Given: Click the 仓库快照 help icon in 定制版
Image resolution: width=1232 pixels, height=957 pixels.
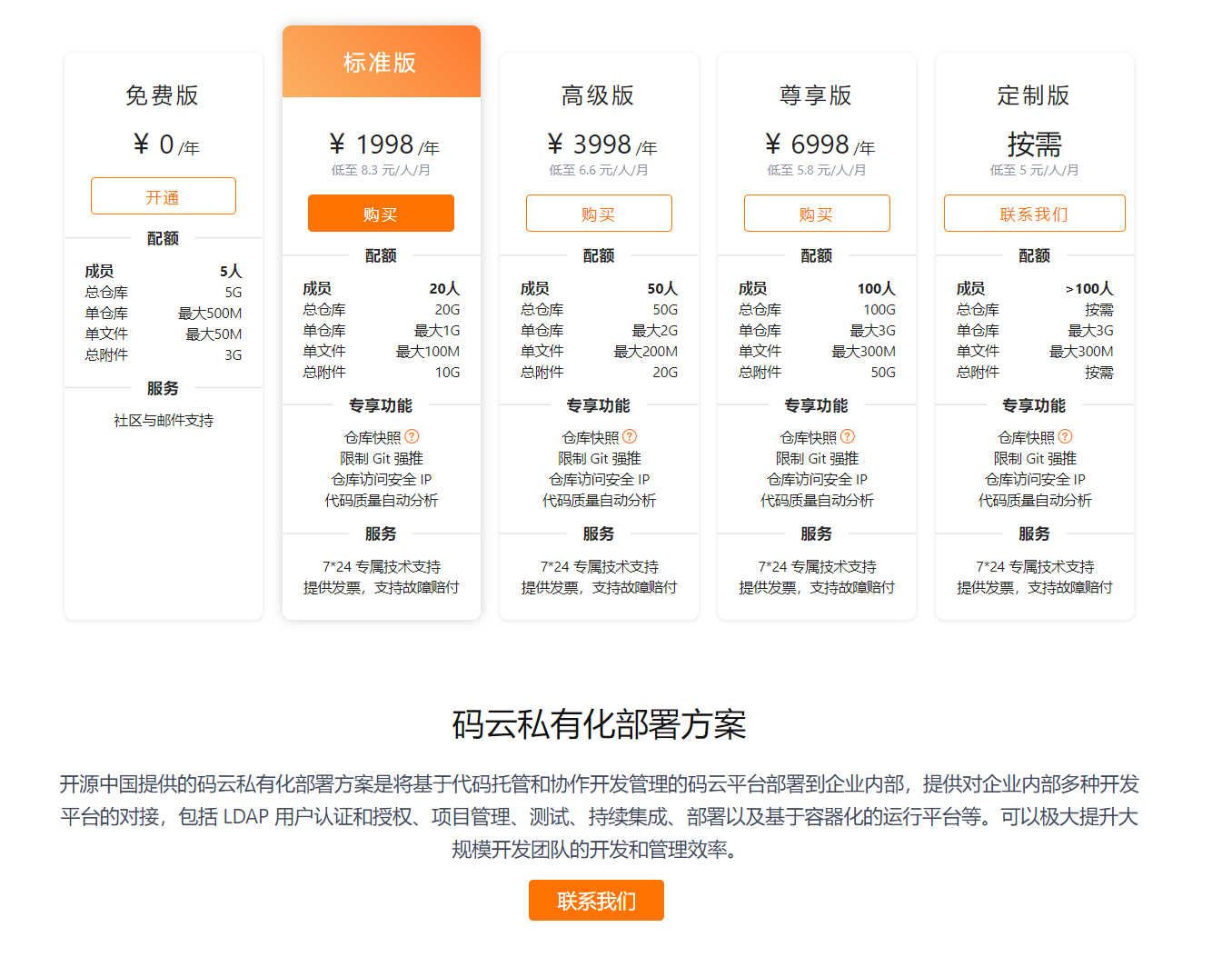Looking at the screenshot, I should (x=1066, y=437).
